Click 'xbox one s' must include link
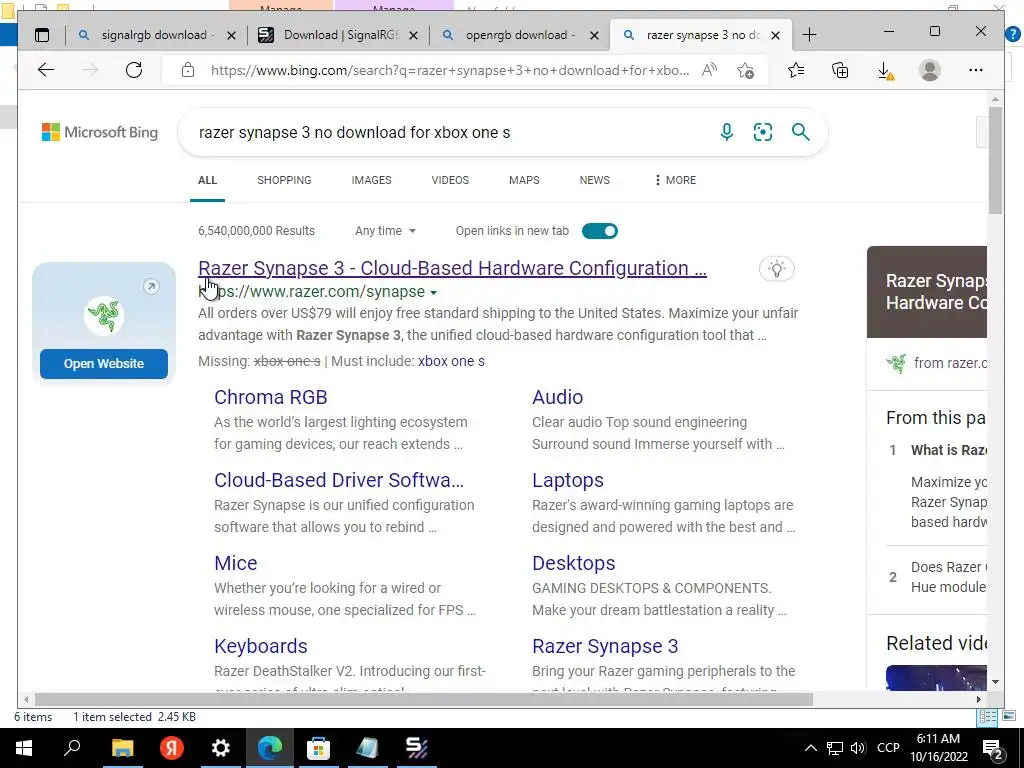This screenshot has width=1024, height=768. [x=451, y=361]
